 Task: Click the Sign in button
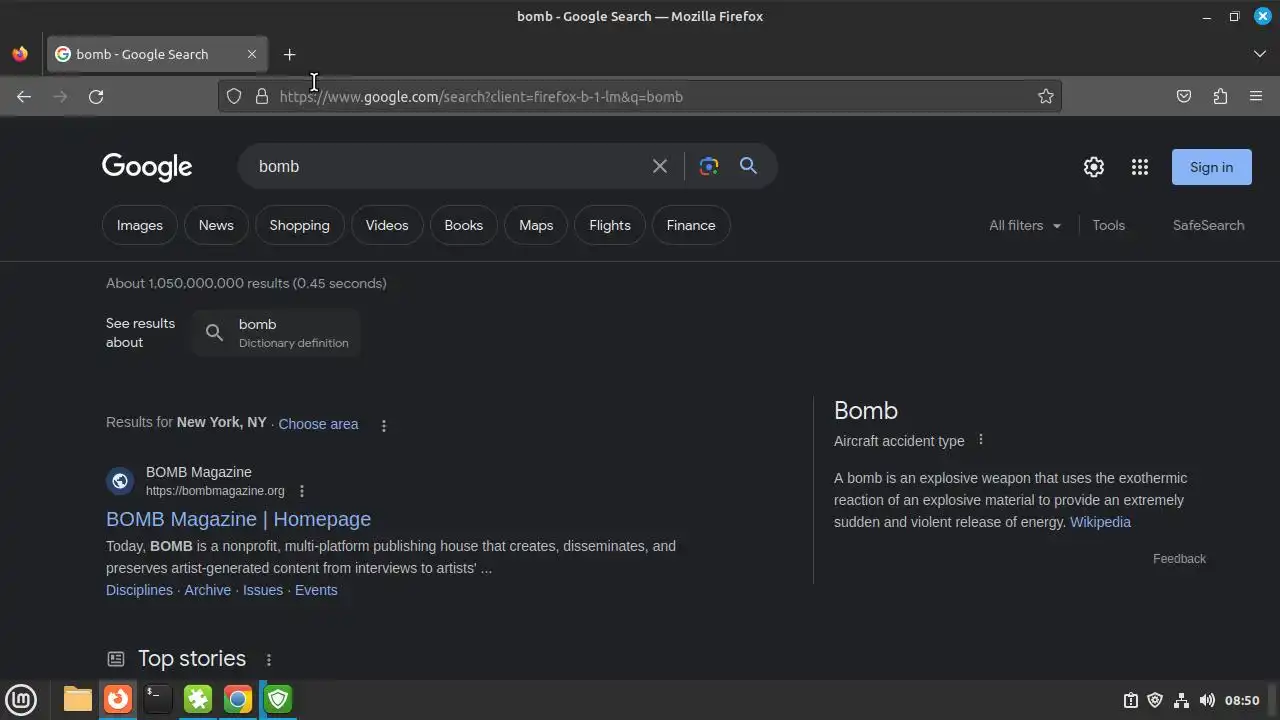[x=1212, y=167]
